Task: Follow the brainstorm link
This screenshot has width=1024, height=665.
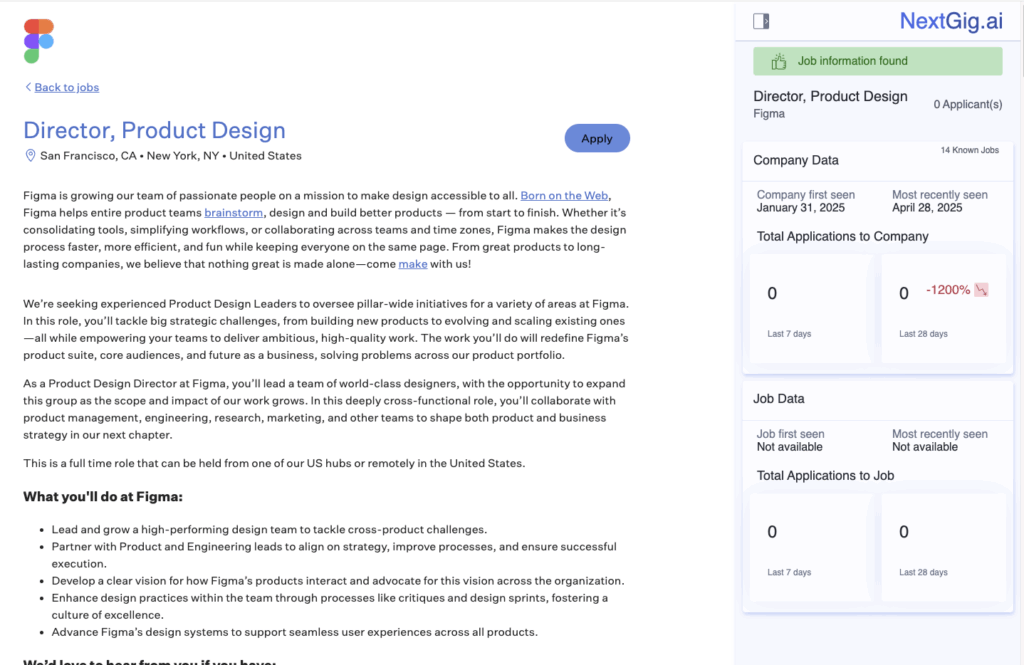Action: coord(234,212)
